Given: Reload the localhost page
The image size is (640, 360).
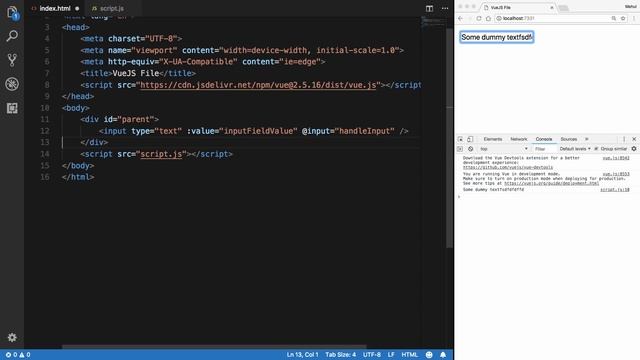Looking at the screenshot, I should (479, 18).
